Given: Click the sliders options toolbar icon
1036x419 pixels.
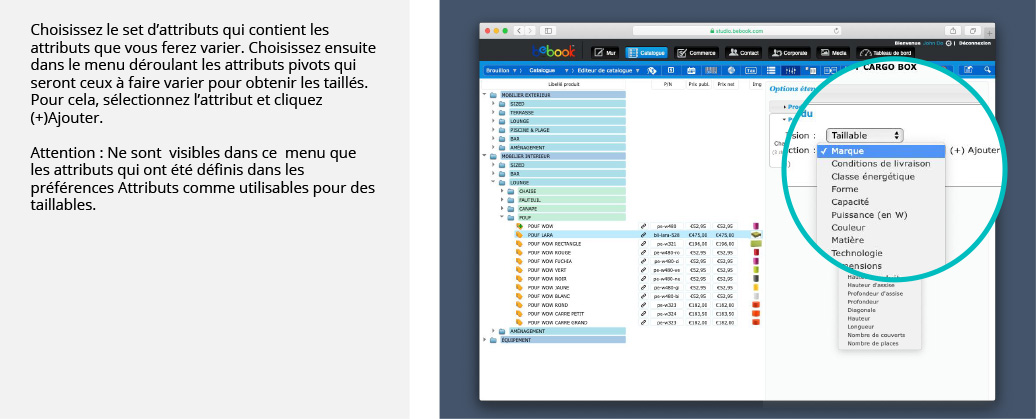Looking at the screenshot, I should (790, 70).
